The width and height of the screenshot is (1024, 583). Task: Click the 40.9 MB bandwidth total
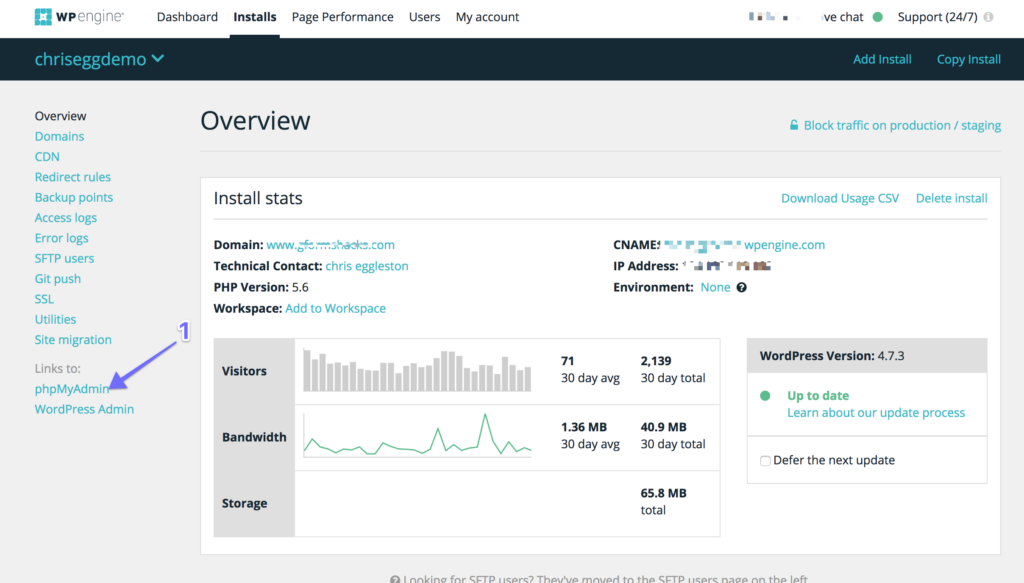(x=664, y=427)
